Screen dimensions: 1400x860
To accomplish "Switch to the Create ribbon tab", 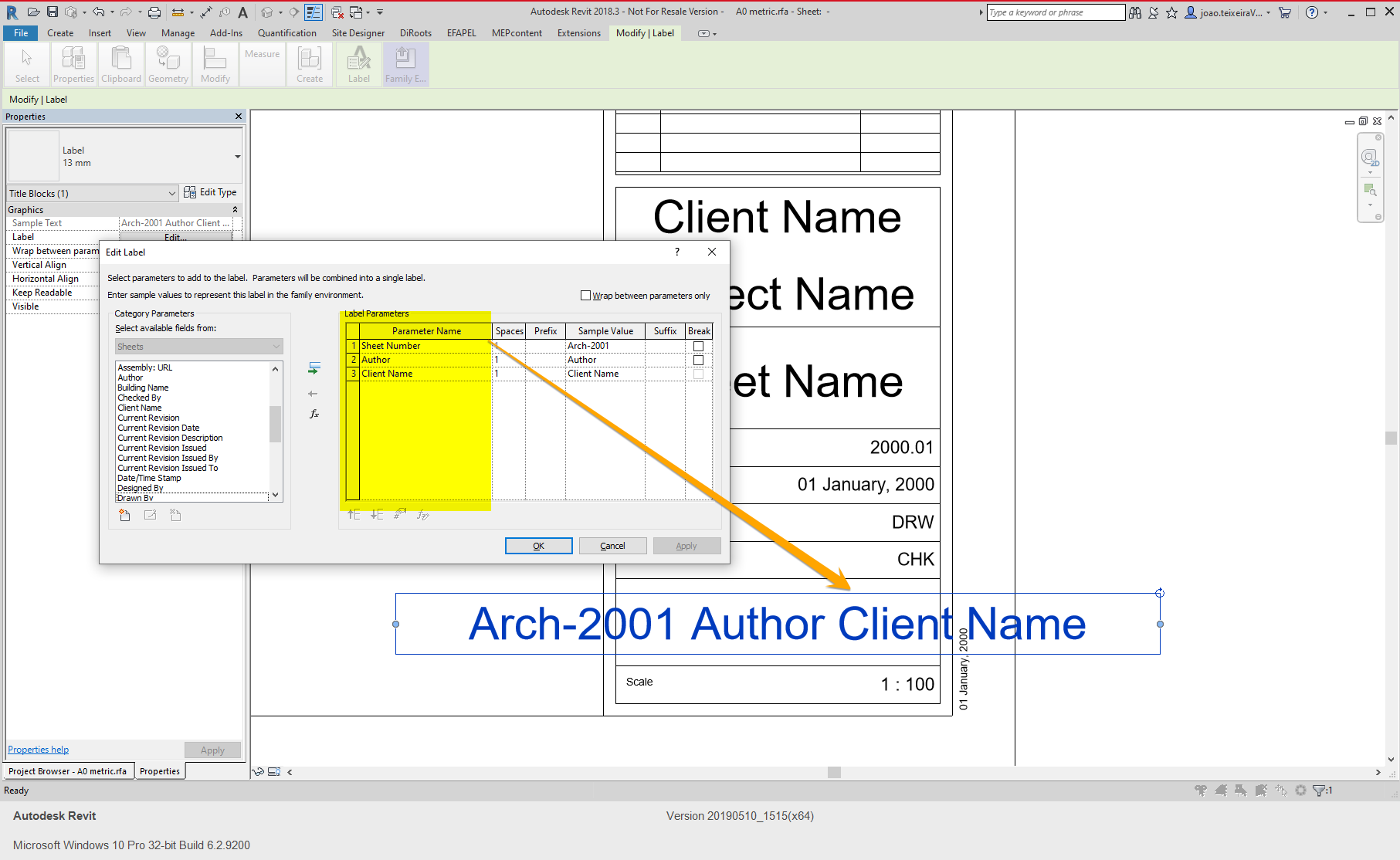I will (59, 32).
